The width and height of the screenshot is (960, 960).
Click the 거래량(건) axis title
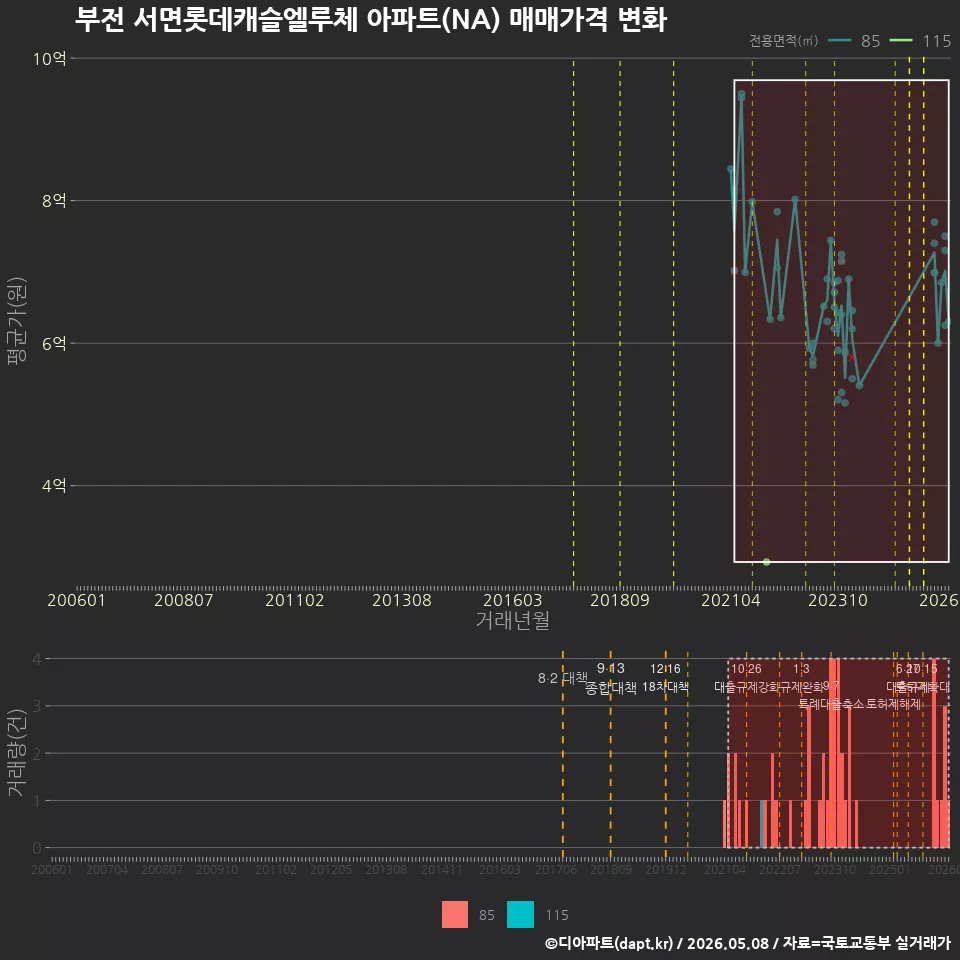point(16,754)
